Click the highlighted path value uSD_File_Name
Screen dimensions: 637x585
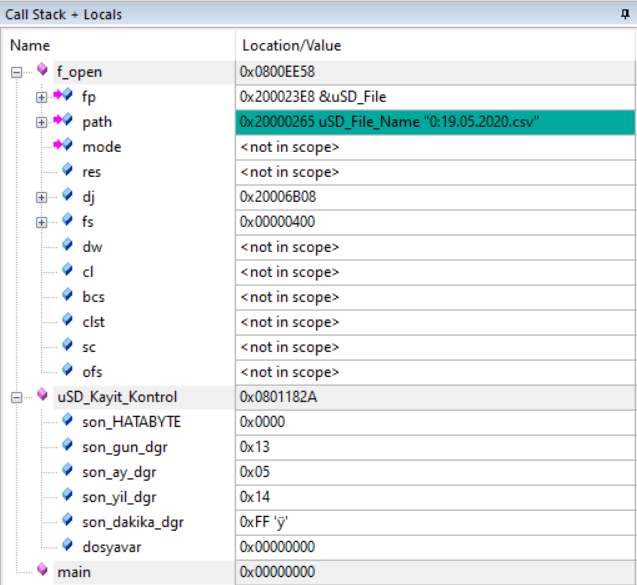tap(436, 122)
